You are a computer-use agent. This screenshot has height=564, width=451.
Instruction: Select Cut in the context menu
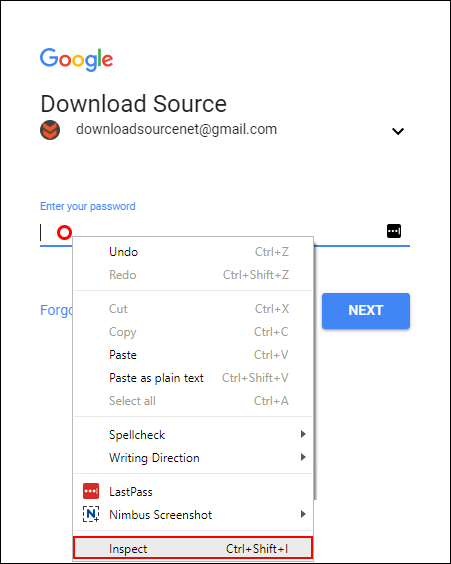click(193, 309)
